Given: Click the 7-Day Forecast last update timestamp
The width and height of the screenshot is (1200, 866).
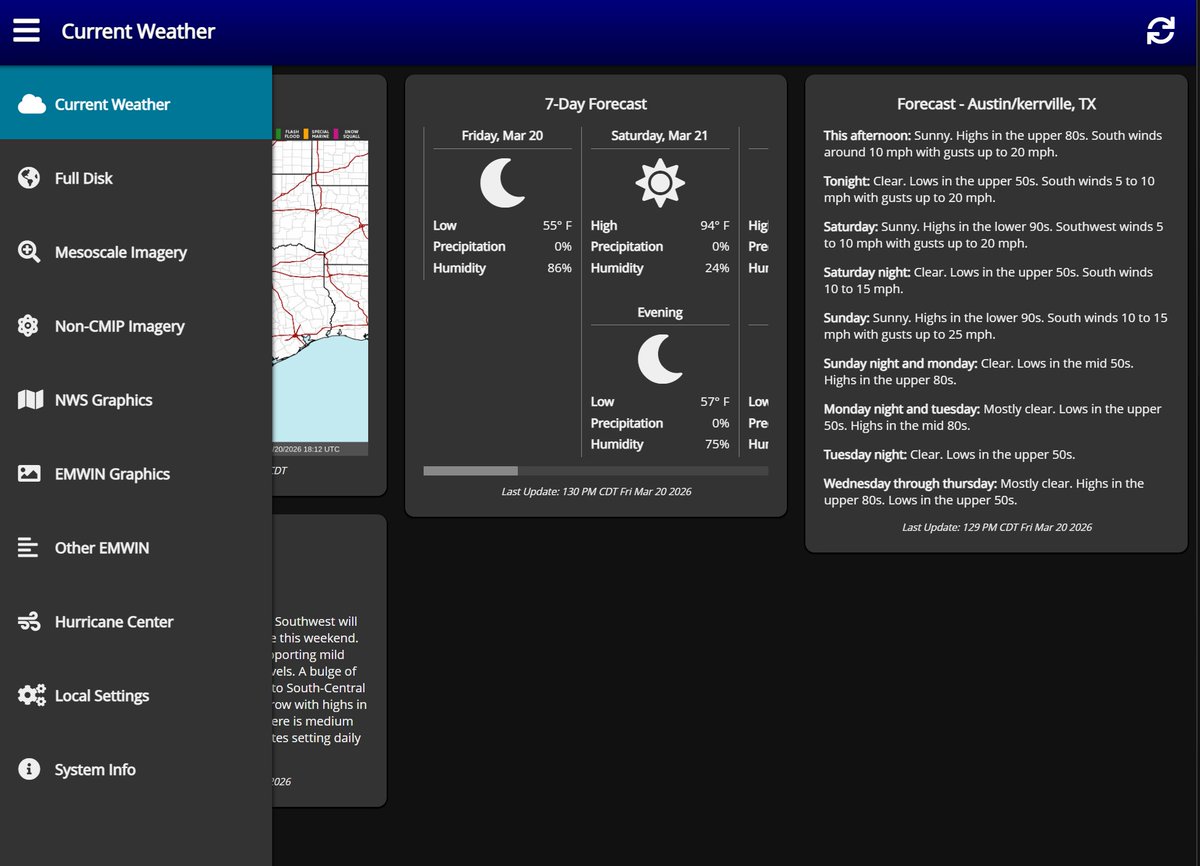Looking at the screenshot, I should coord(596,491).
